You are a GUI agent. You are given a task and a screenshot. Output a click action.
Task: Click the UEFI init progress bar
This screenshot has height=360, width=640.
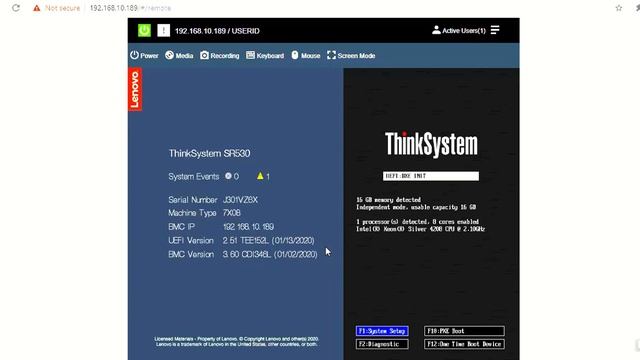[x=431, y=176]
